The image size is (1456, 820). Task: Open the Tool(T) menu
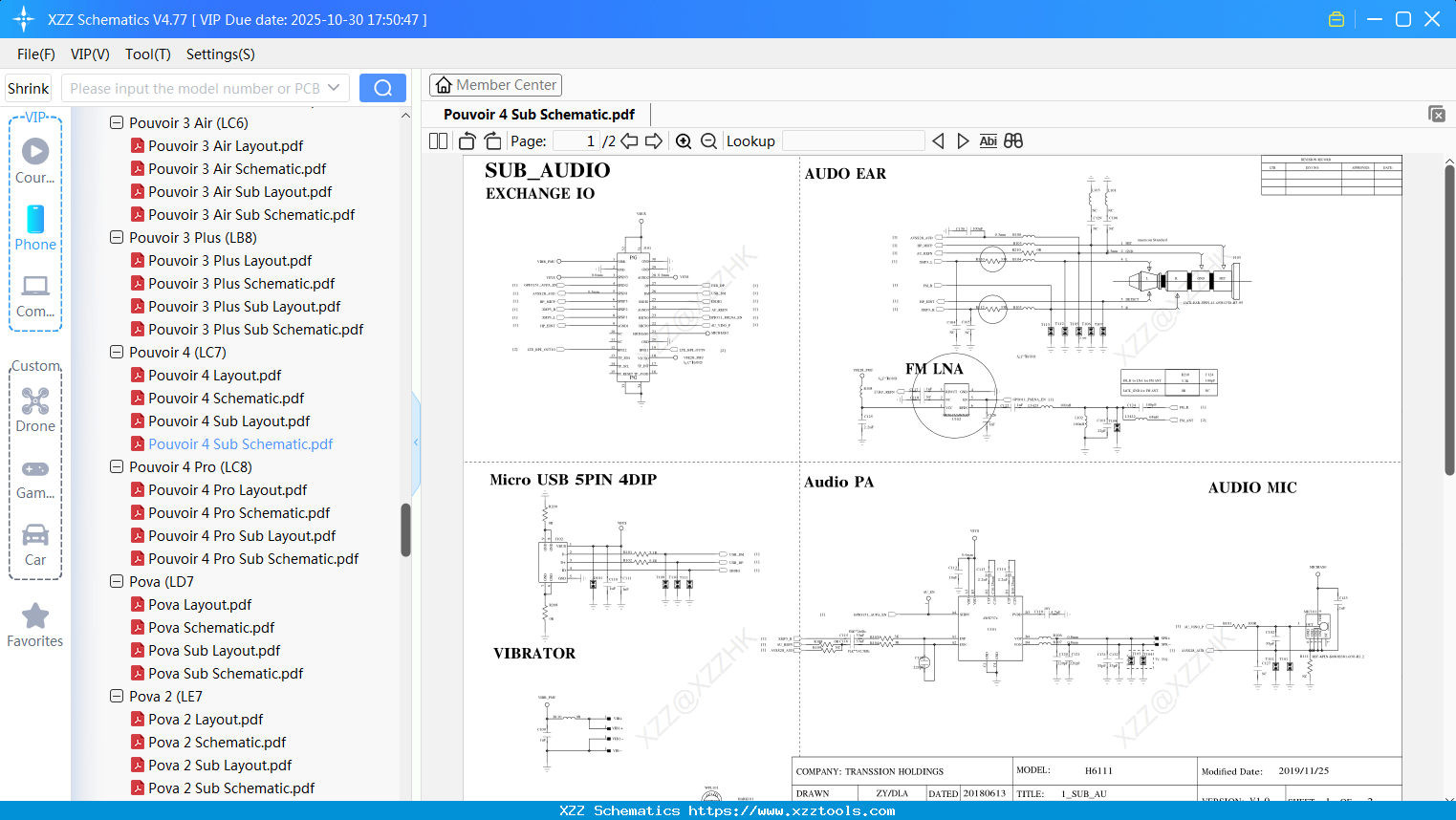[x=147, y=54]
